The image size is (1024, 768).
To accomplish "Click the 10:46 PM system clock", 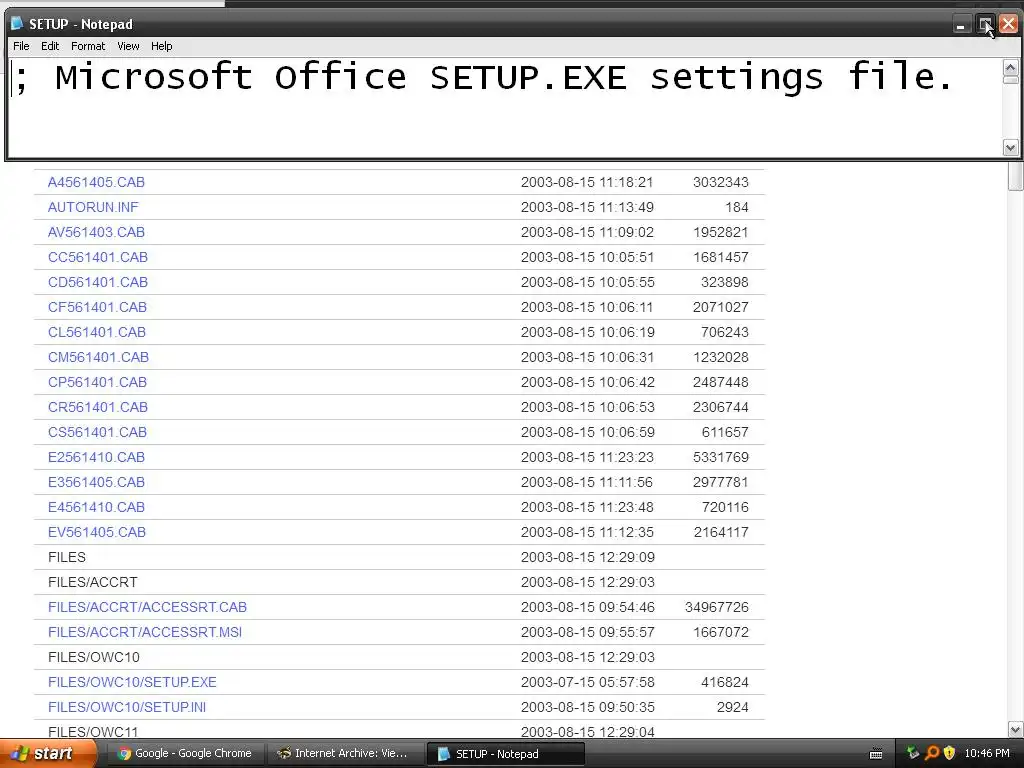I will [987, 753].
